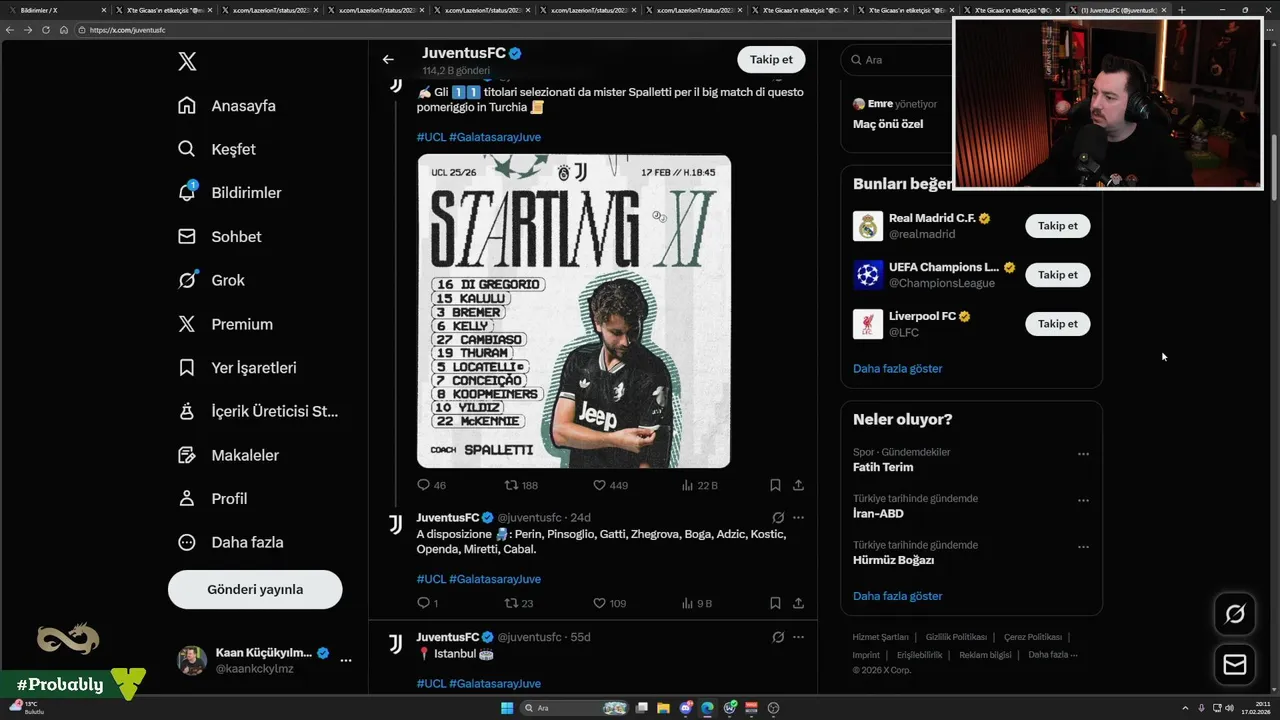Click Daha fazla göster under Neler oluyor
This screenshot has height=720, width=1280.
pyautogui.click(x=897, y=596)
